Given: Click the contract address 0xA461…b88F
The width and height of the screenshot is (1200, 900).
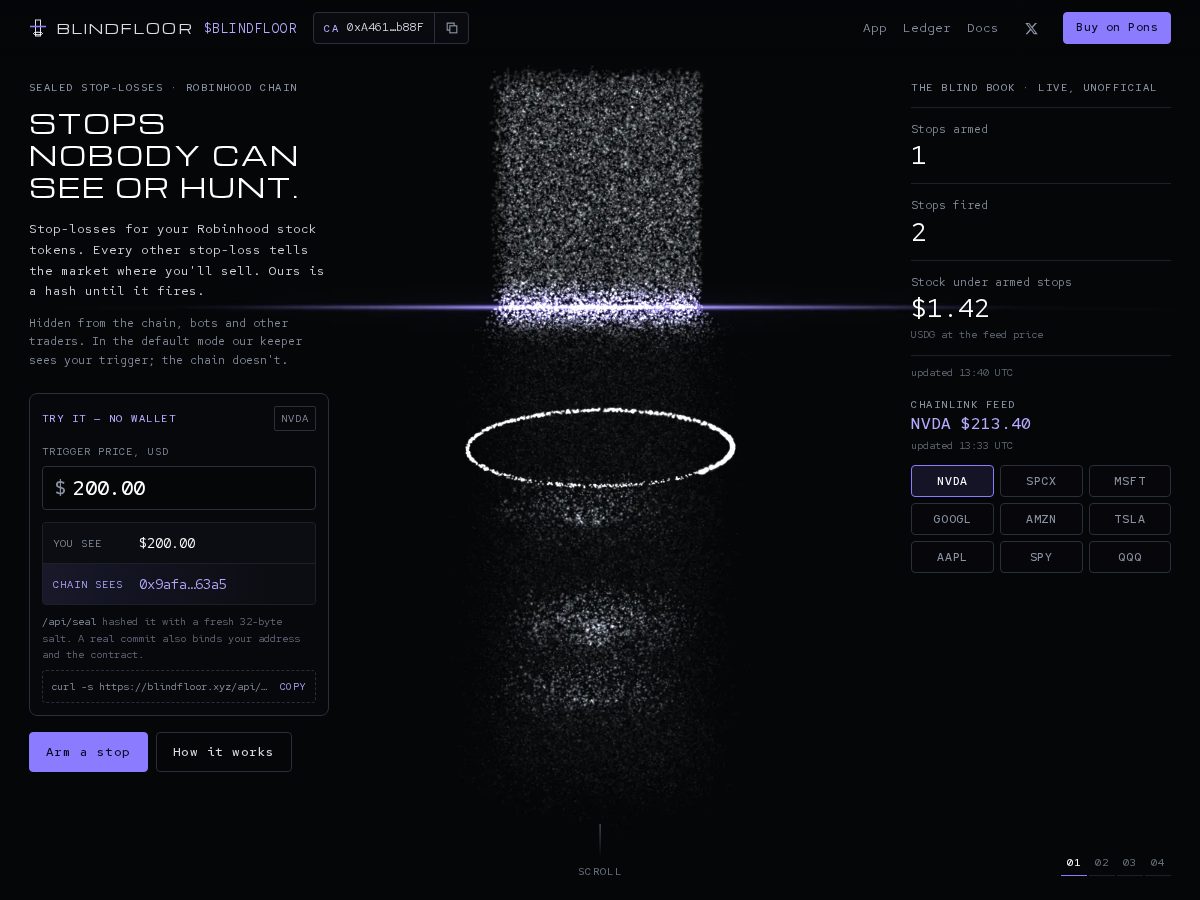Looking at the screenshot, I should point(385,28).
